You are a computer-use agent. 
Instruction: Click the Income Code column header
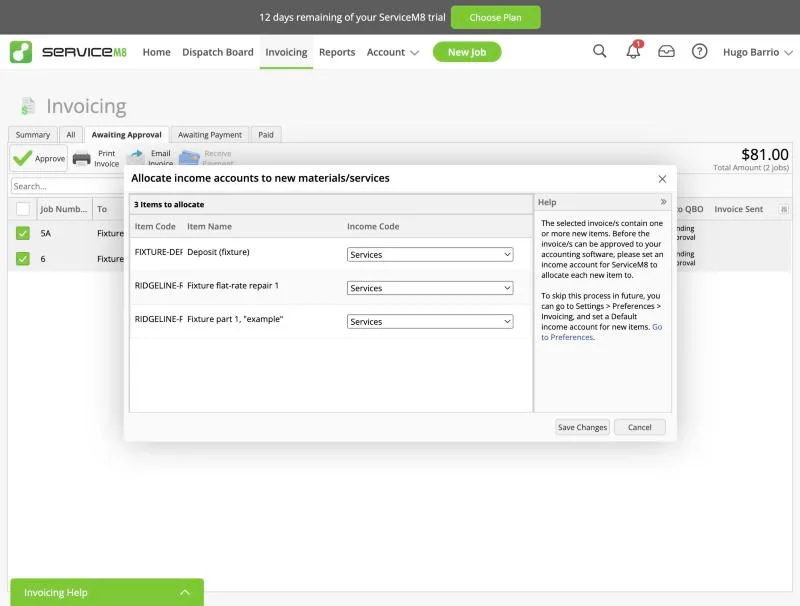[x=373, y=226]
